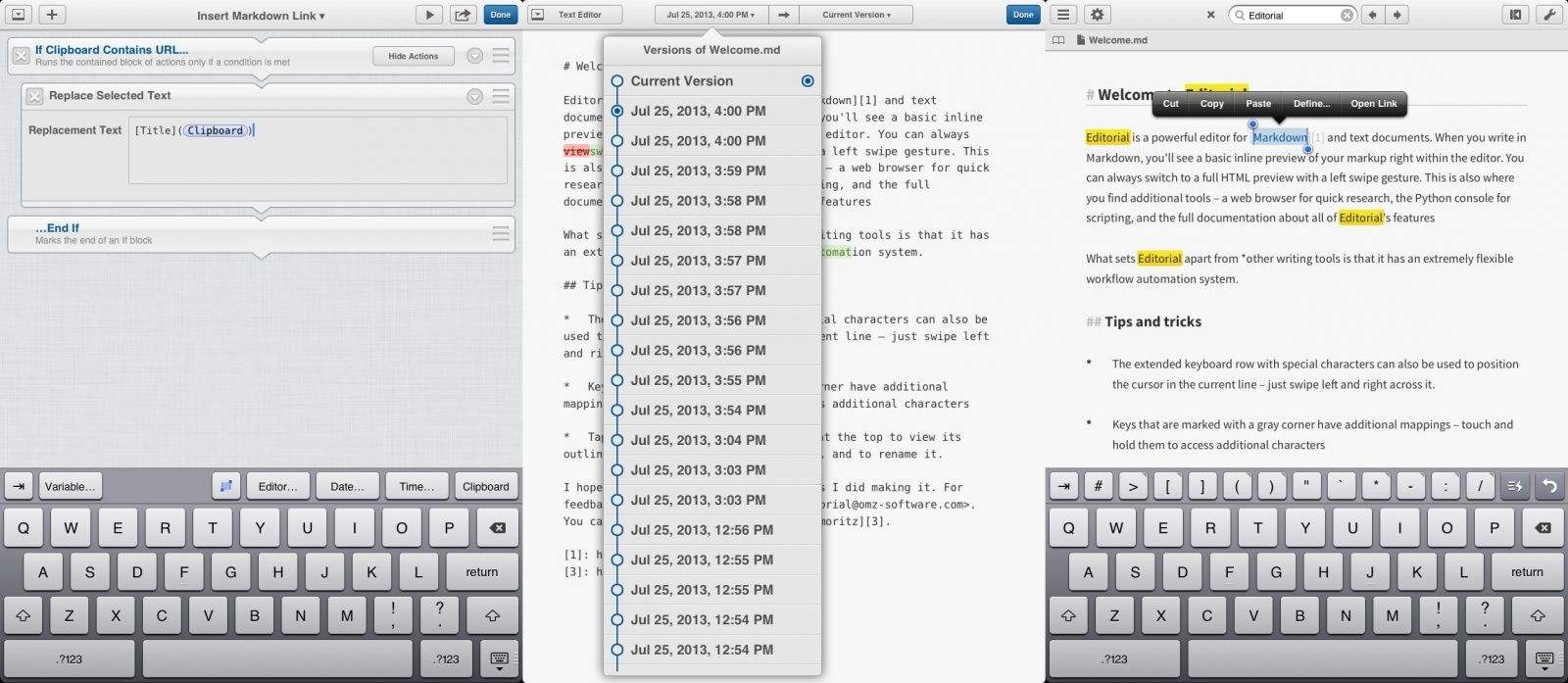
Task: Select the Jul 25, 2013, 3:04 PM version
Action: pos(698,440)
